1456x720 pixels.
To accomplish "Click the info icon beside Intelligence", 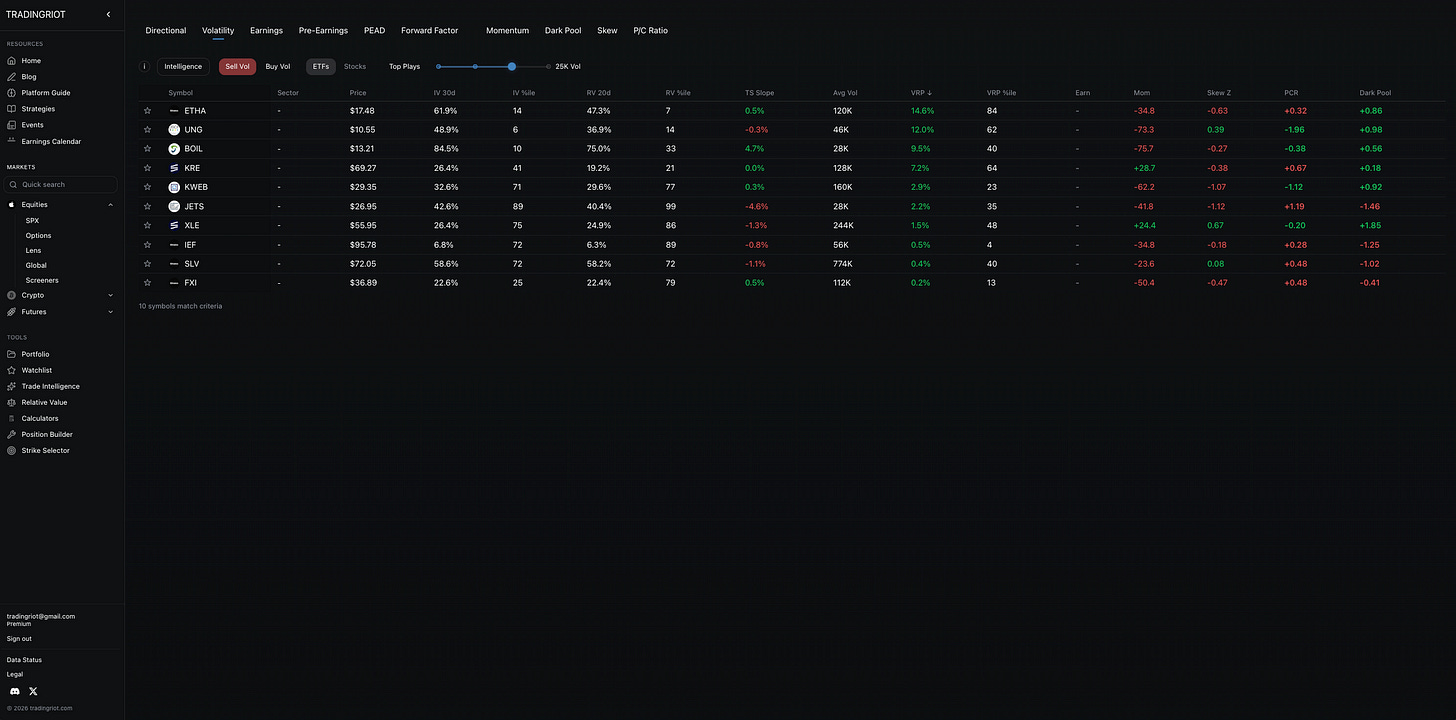I will 144,67.
